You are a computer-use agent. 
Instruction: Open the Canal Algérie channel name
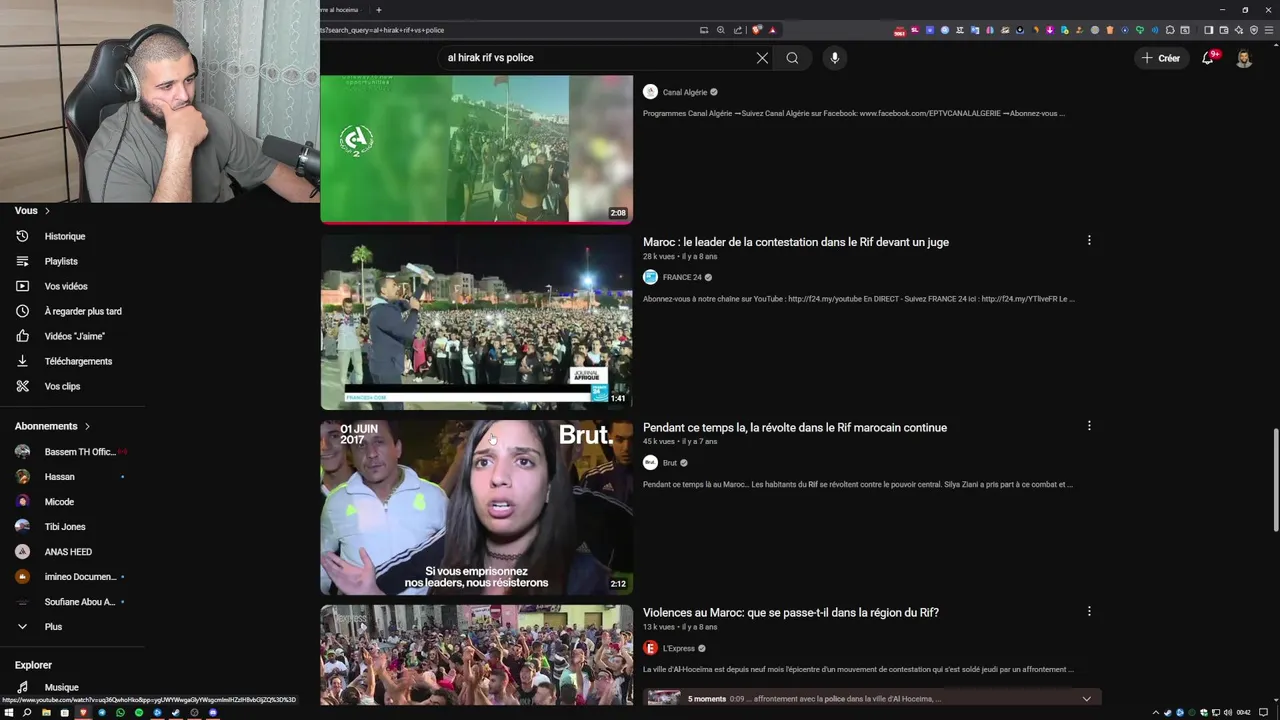[685, 92]
